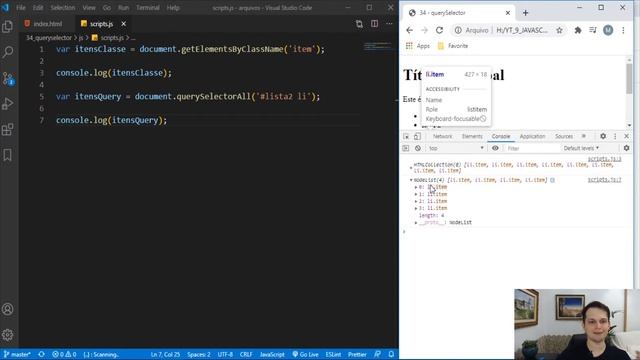Switch to the Sources tab in DevTools

(564, 136)
